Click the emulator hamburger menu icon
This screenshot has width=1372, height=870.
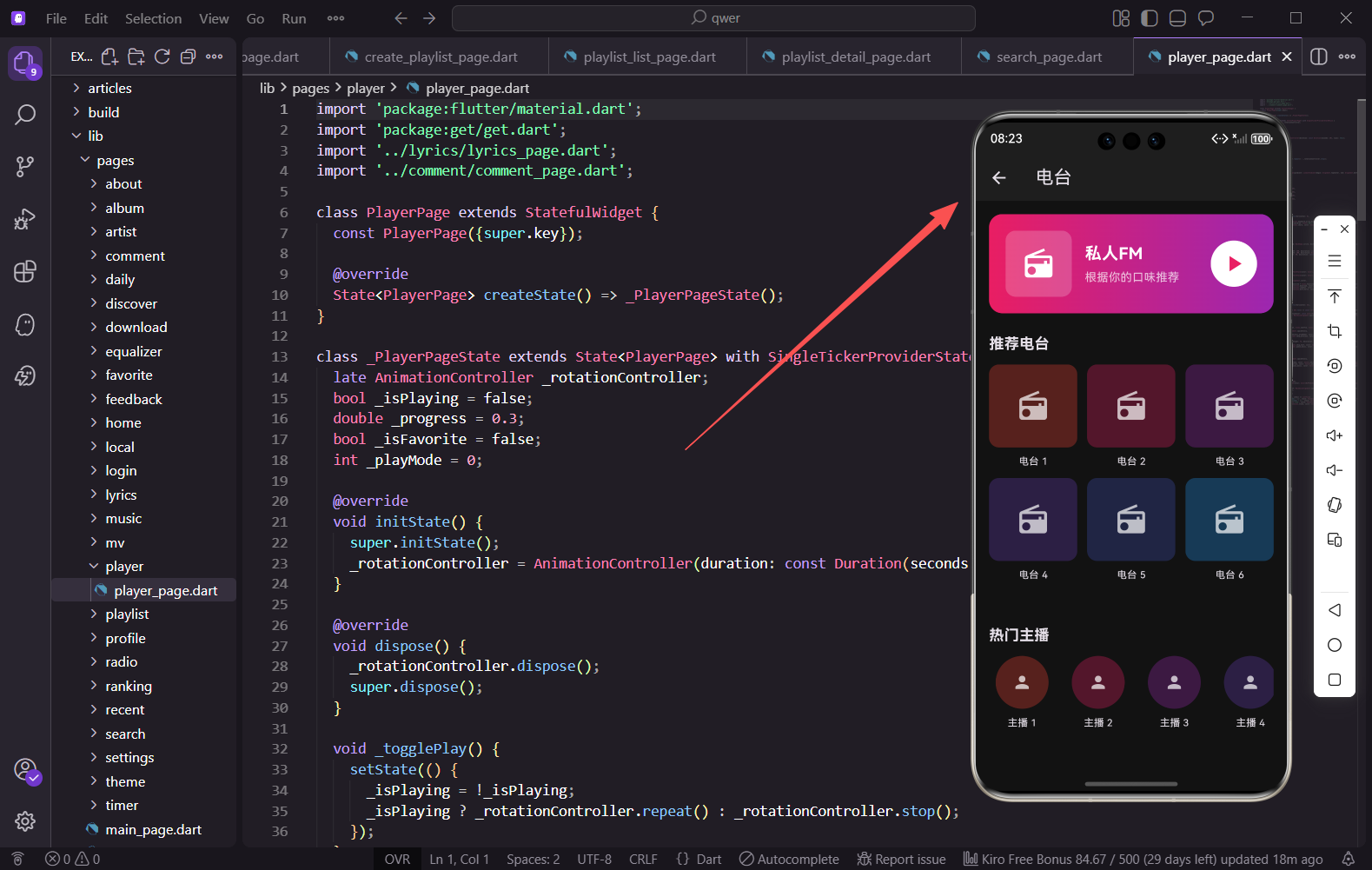1335,261
